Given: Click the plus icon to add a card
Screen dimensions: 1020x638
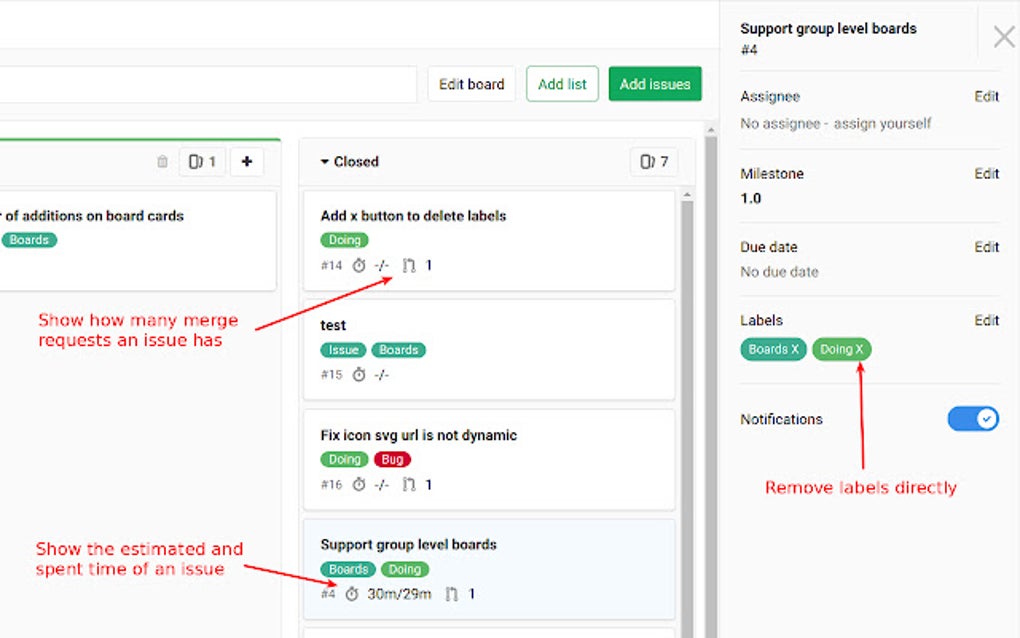Looking at the screenshot, I should tap(246, 161).
